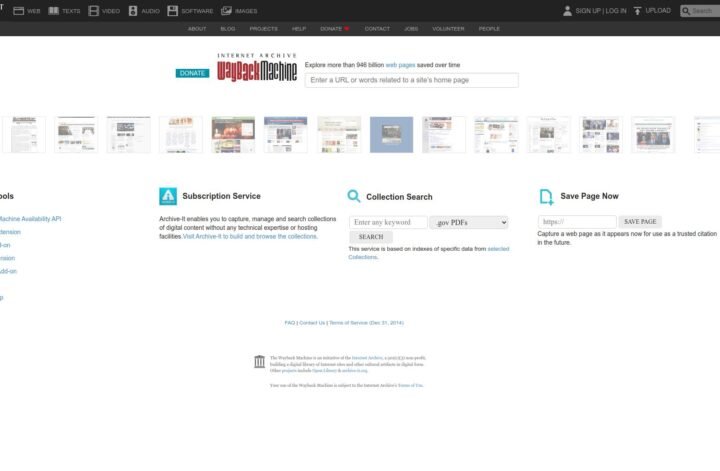The width and height of the screenshot is (720, 471).
Task: Click the Contact Us footer link
Action: (312, 323)
